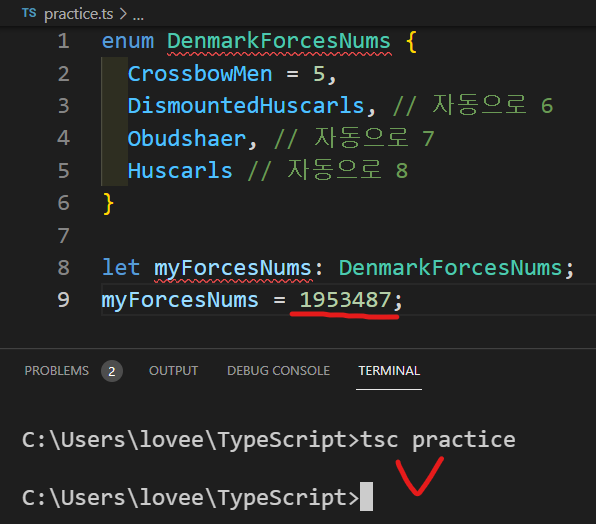The width and height of the screenshot is (596, 524).
Task: Click the problems count badge showing 2
Action: [x=112, y=371]
